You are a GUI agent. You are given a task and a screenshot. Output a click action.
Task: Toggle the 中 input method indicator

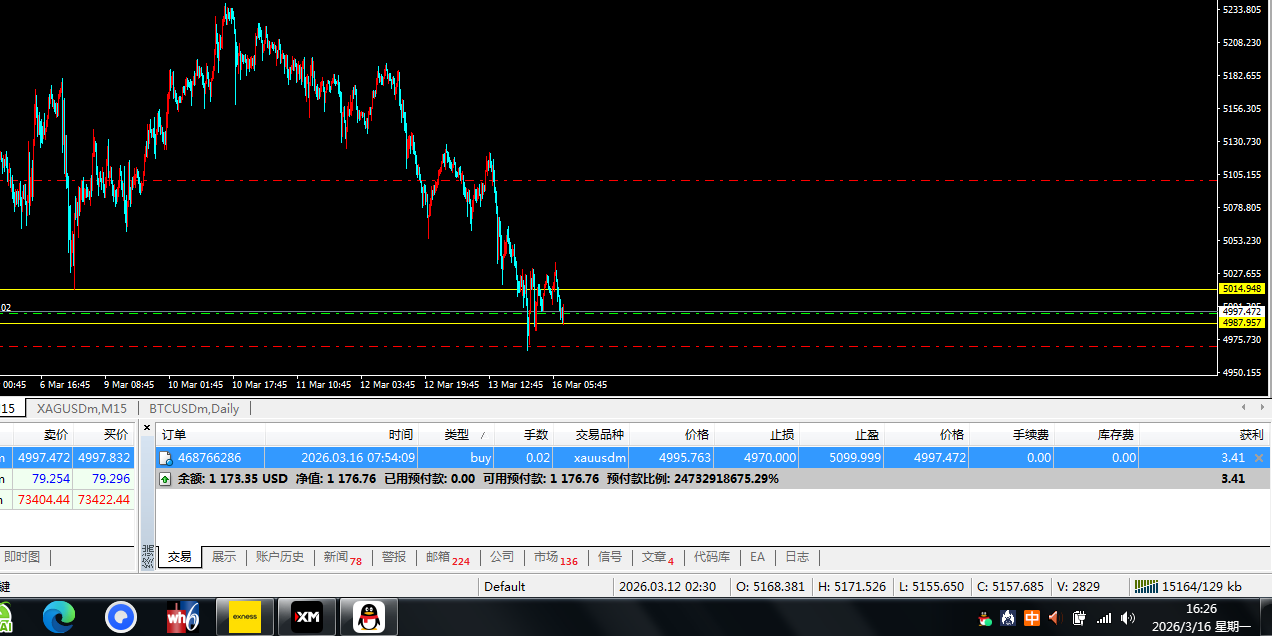(1031, 618)
